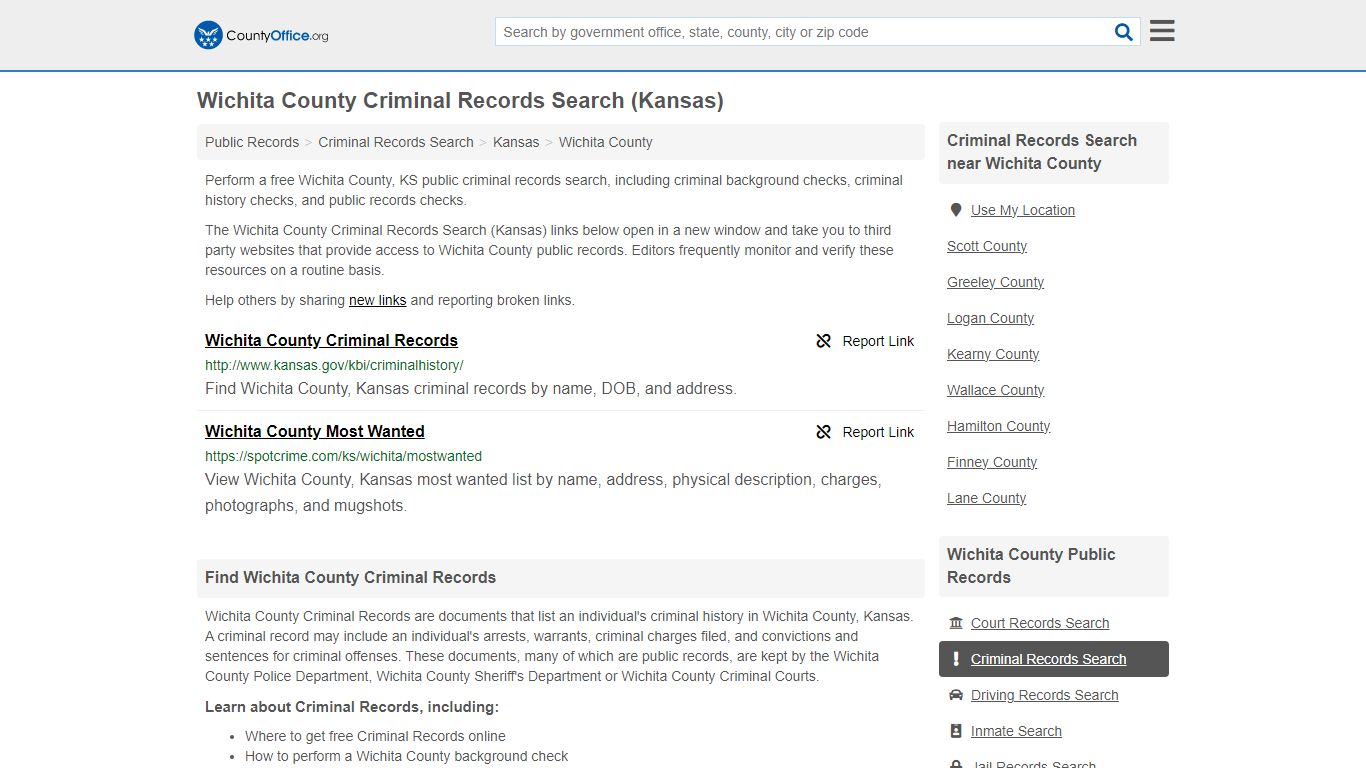This screenshot has width=1366, height=768.
Task: Click 'How to perform a Wichita County background check'
Action: point(406,756)
